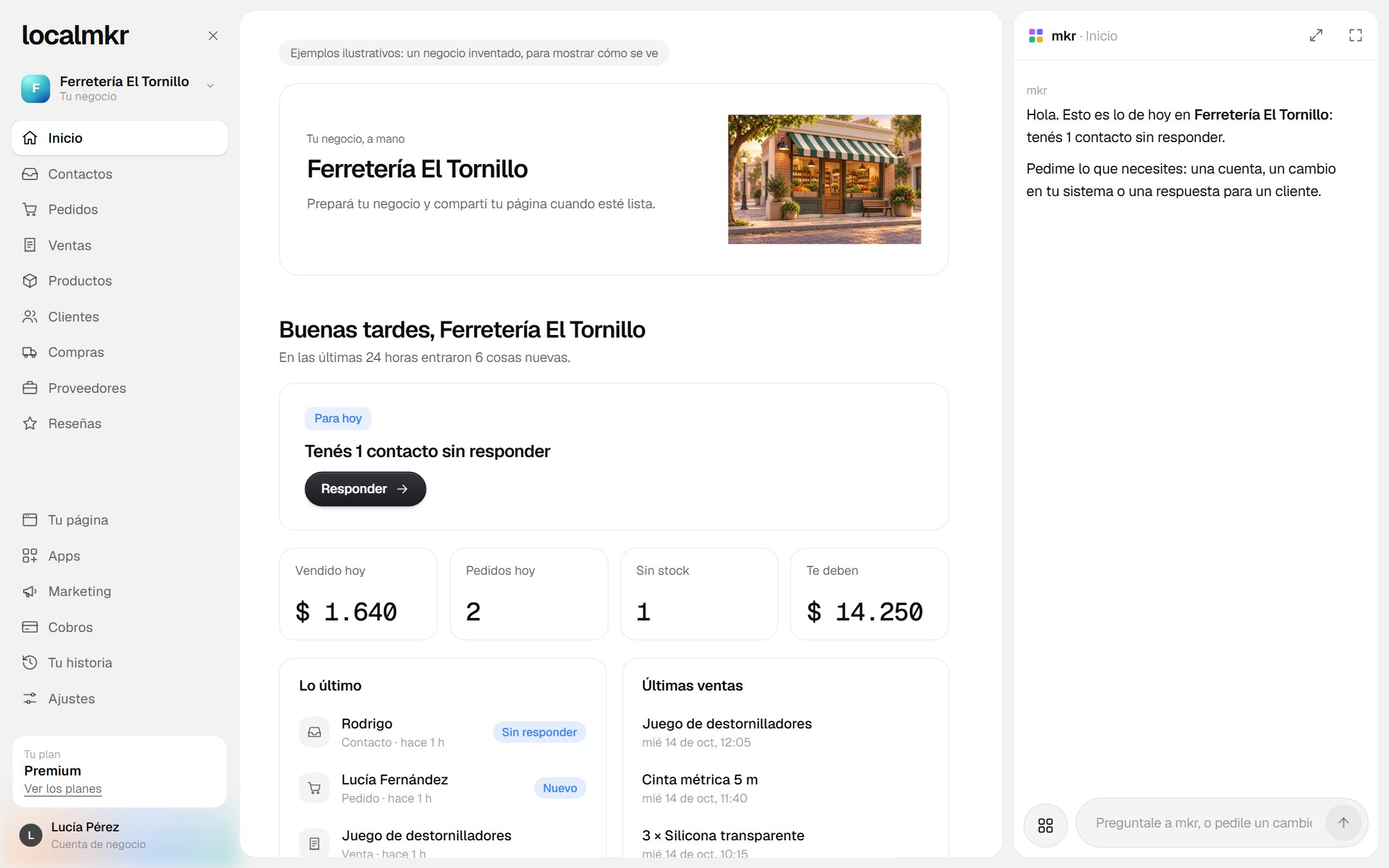Click the Compras truck icon
The image size is (1389, 868).
click(x=30, y=352)
